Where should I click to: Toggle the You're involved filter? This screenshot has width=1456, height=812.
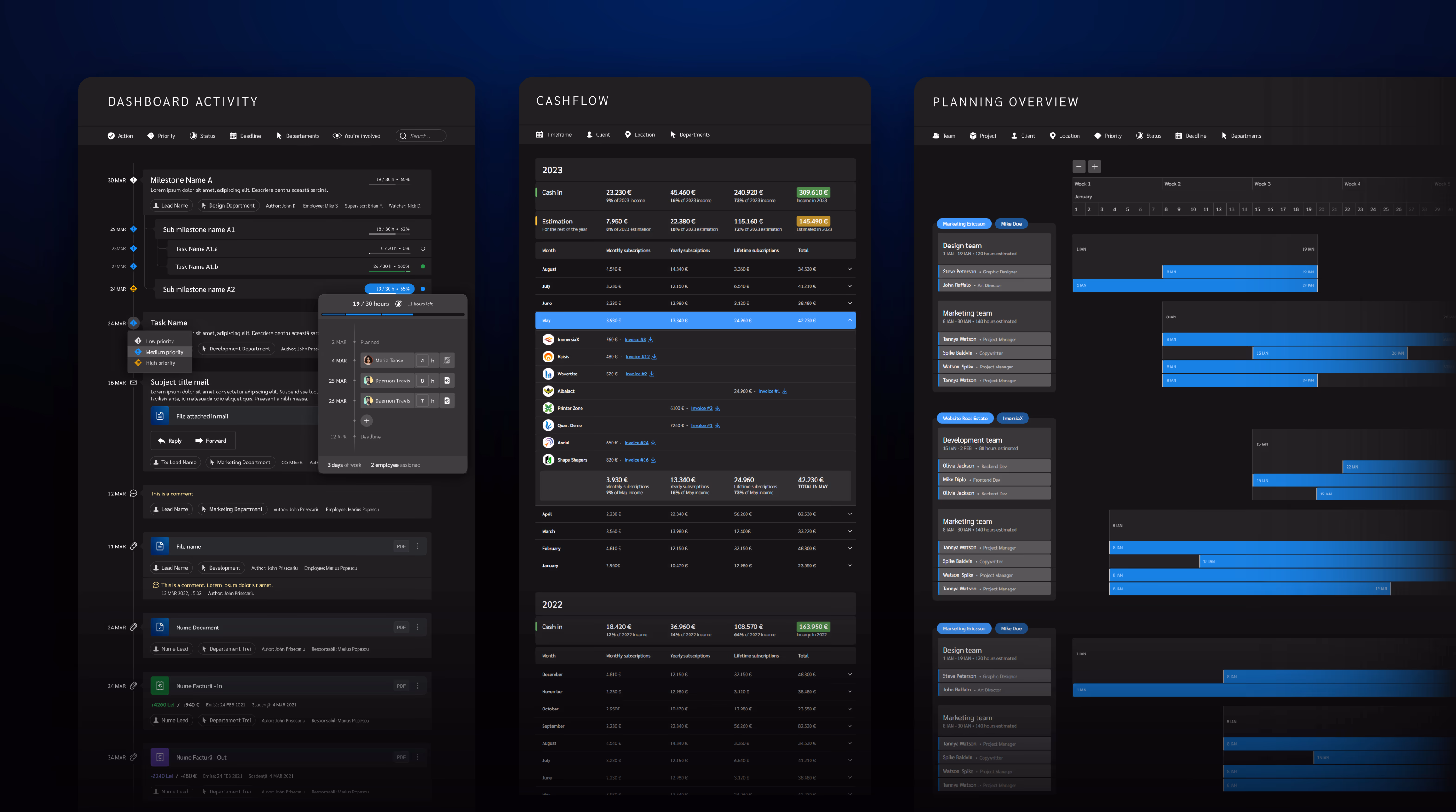(x=356, y=136)
